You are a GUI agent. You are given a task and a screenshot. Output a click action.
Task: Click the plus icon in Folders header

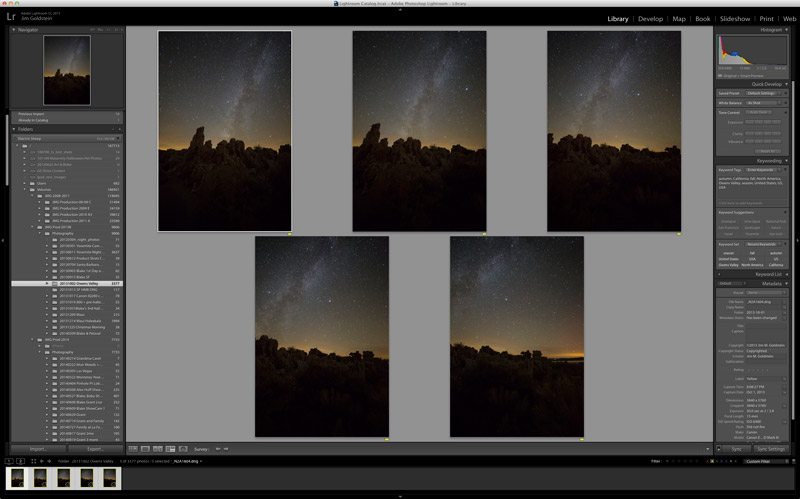119,129
